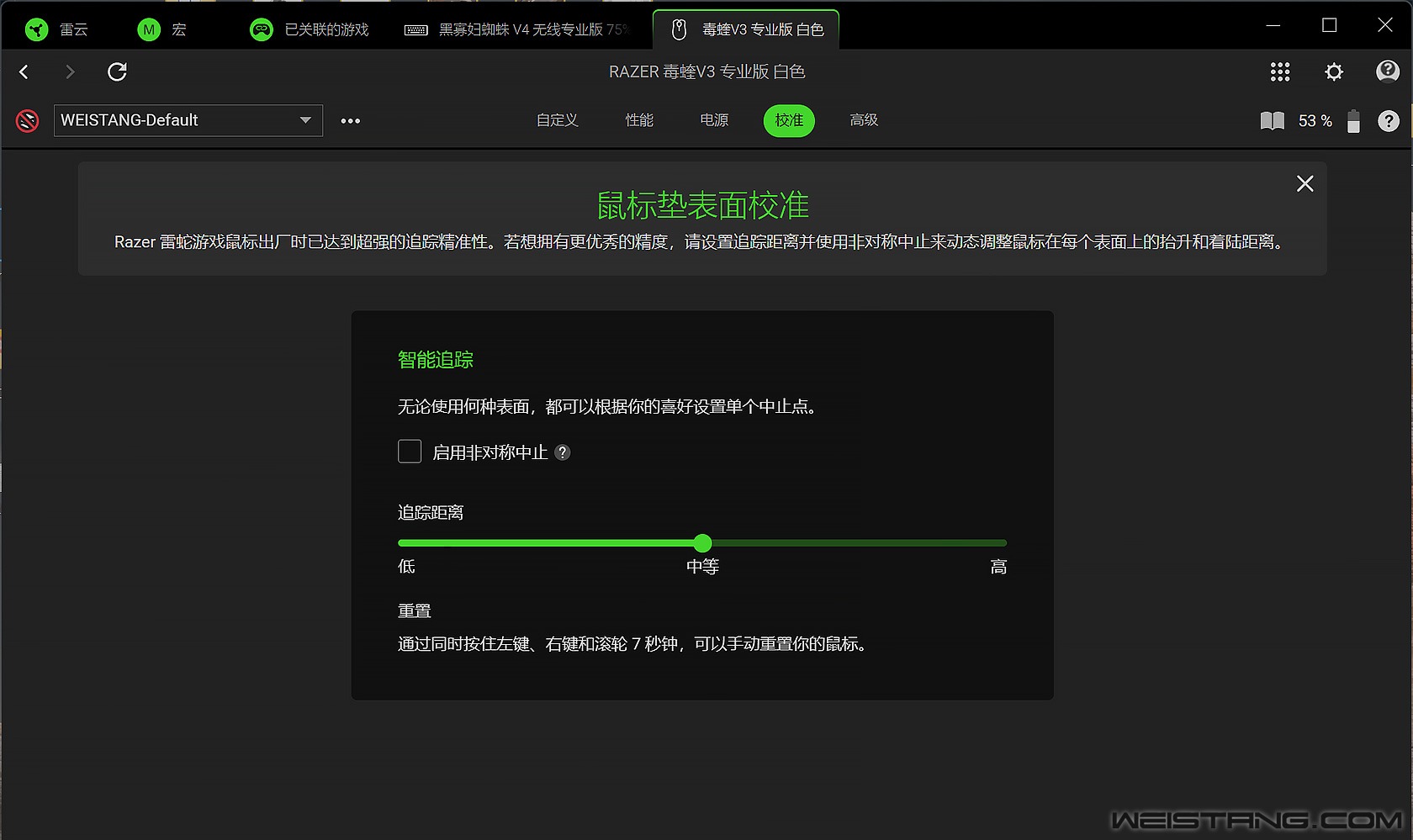Open the 电源 section

click(x=714, y=120)
